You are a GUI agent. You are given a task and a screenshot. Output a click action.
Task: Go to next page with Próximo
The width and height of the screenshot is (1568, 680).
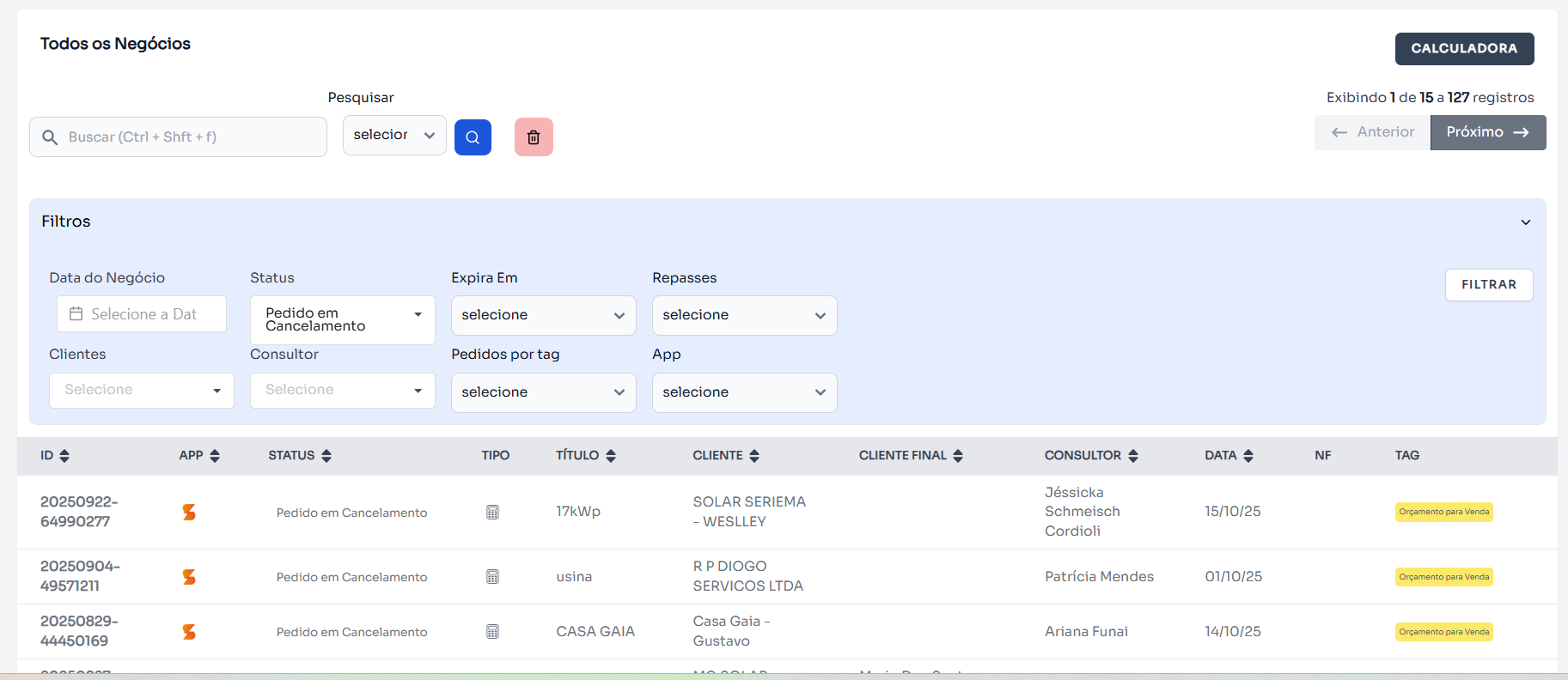(x=1487, y=132)
